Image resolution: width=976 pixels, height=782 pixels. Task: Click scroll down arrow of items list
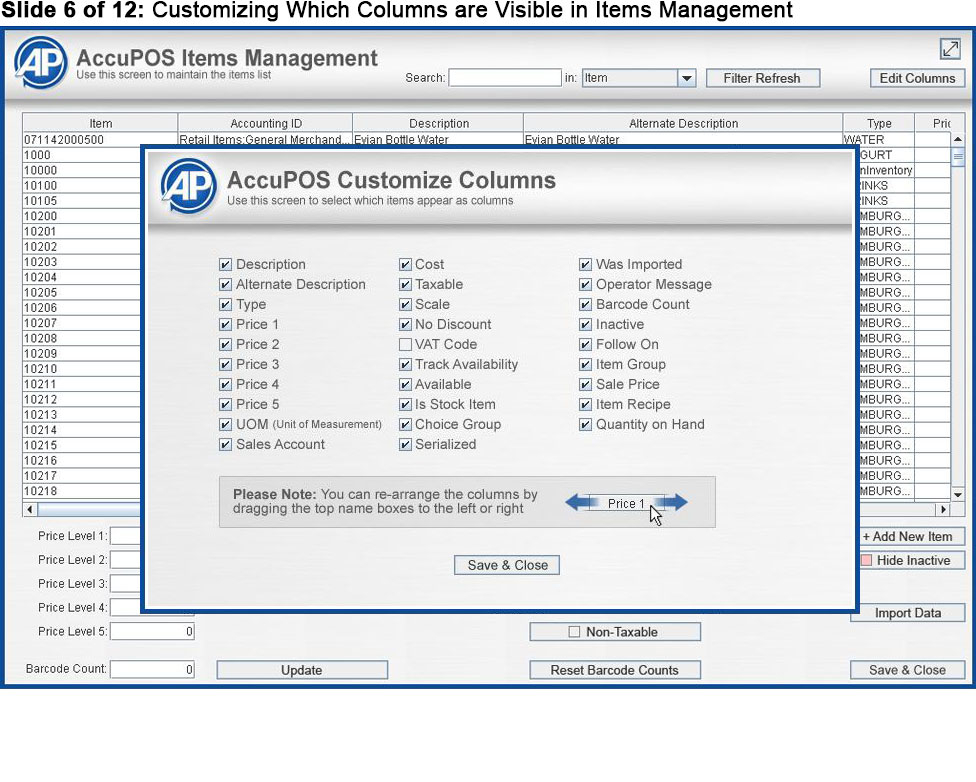pyautogui.click(x=958, y=495)
